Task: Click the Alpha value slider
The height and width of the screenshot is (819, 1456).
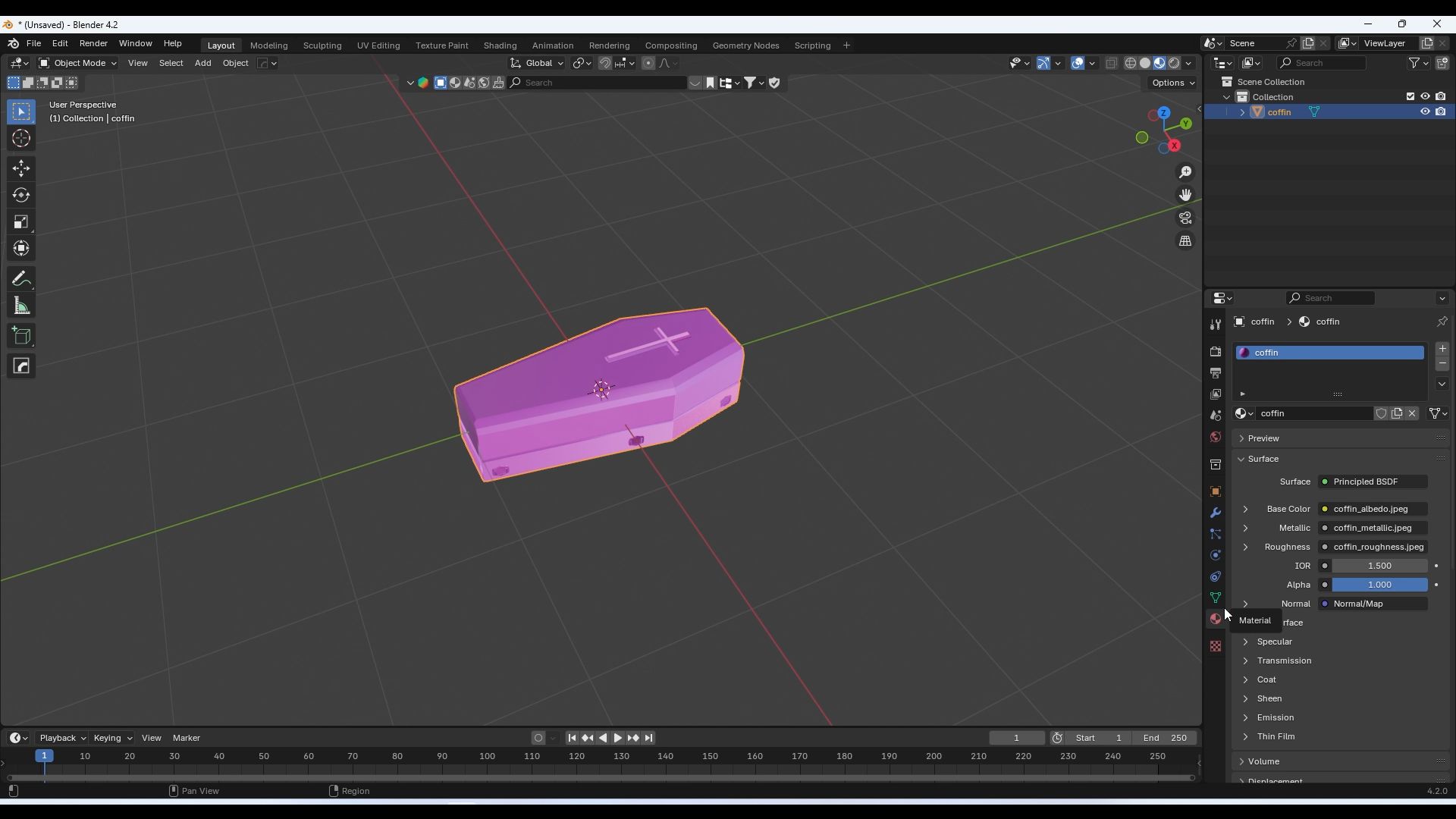Action: coord(1379,585)
